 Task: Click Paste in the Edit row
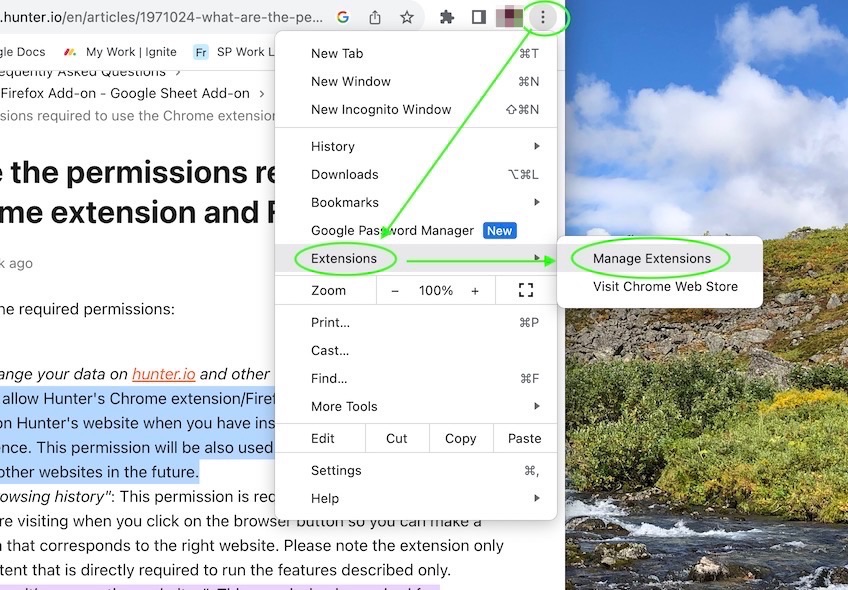tap(525, 438)
